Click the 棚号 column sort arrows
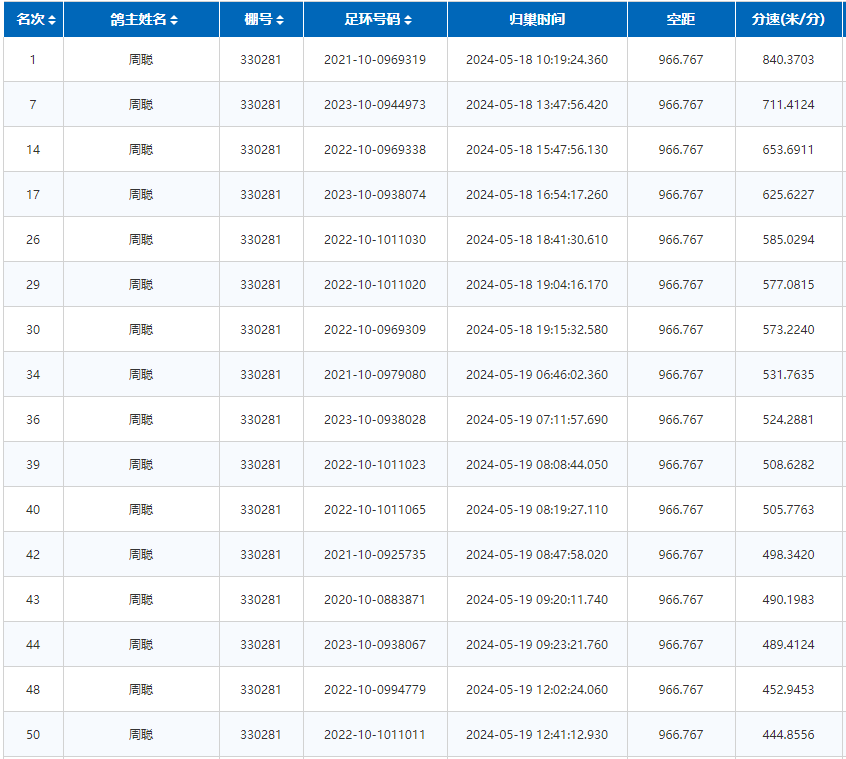This screenshot has width=846, height=759. (280, 20)
